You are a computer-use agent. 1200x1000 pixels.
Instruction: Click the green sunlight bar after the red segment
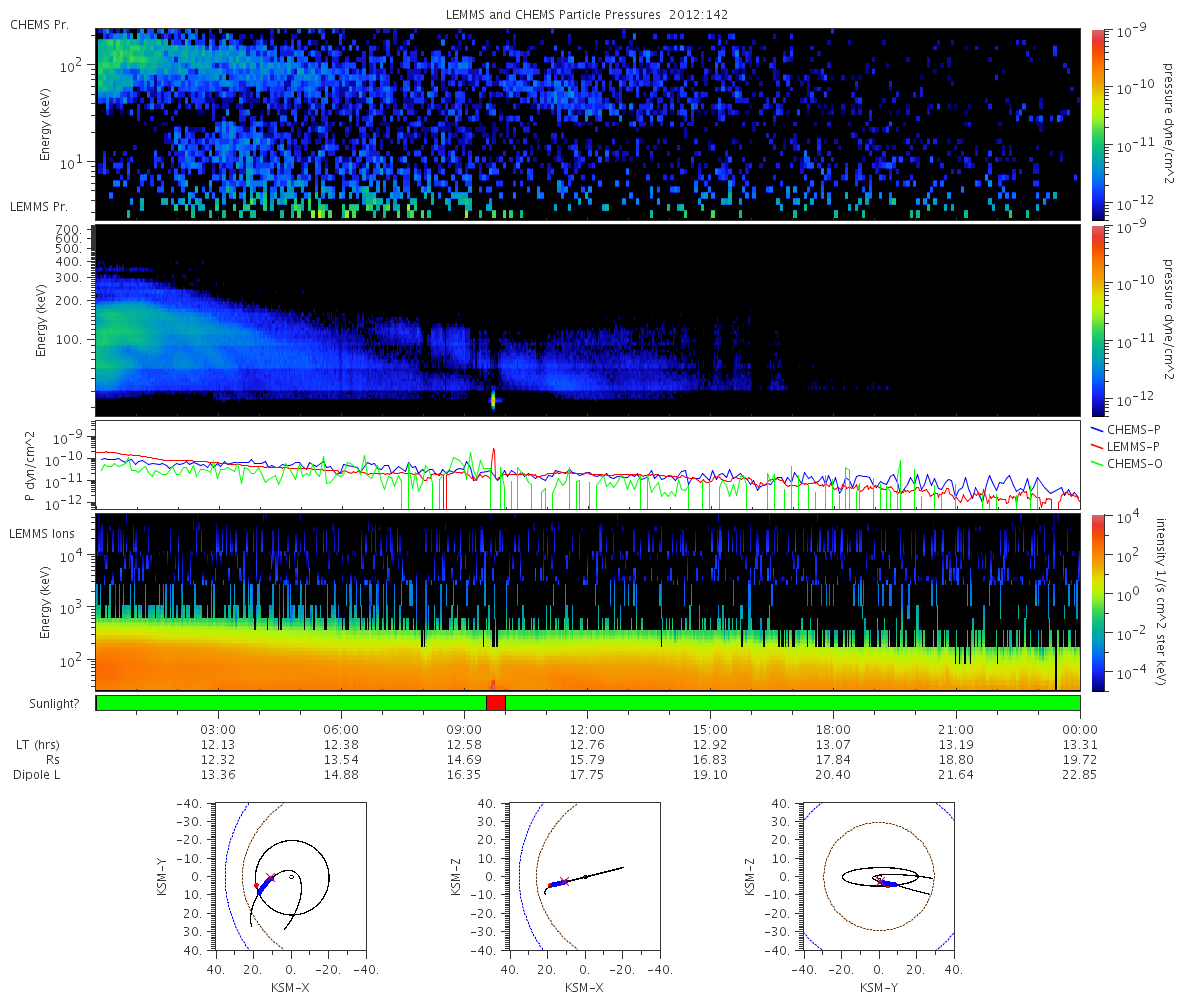(793, 703)
